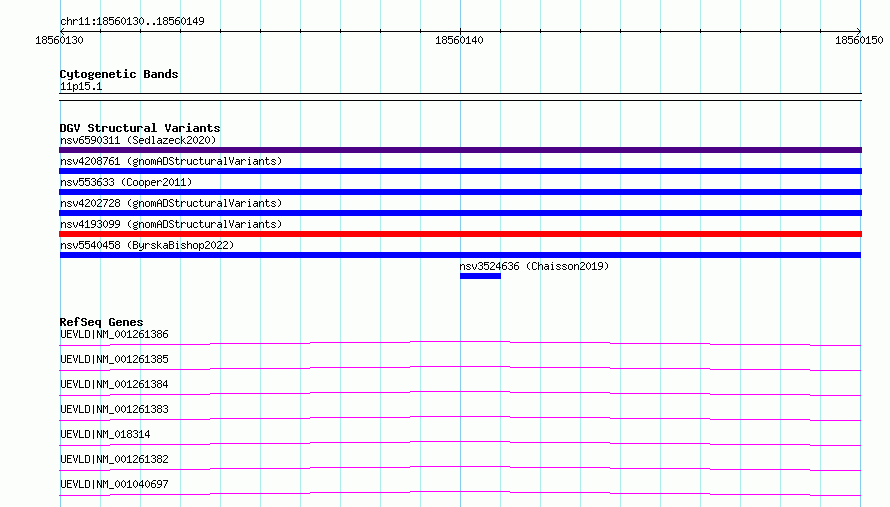Select transcript UEVLD|NM_001040697
The image size is (890, 507).
114,484
